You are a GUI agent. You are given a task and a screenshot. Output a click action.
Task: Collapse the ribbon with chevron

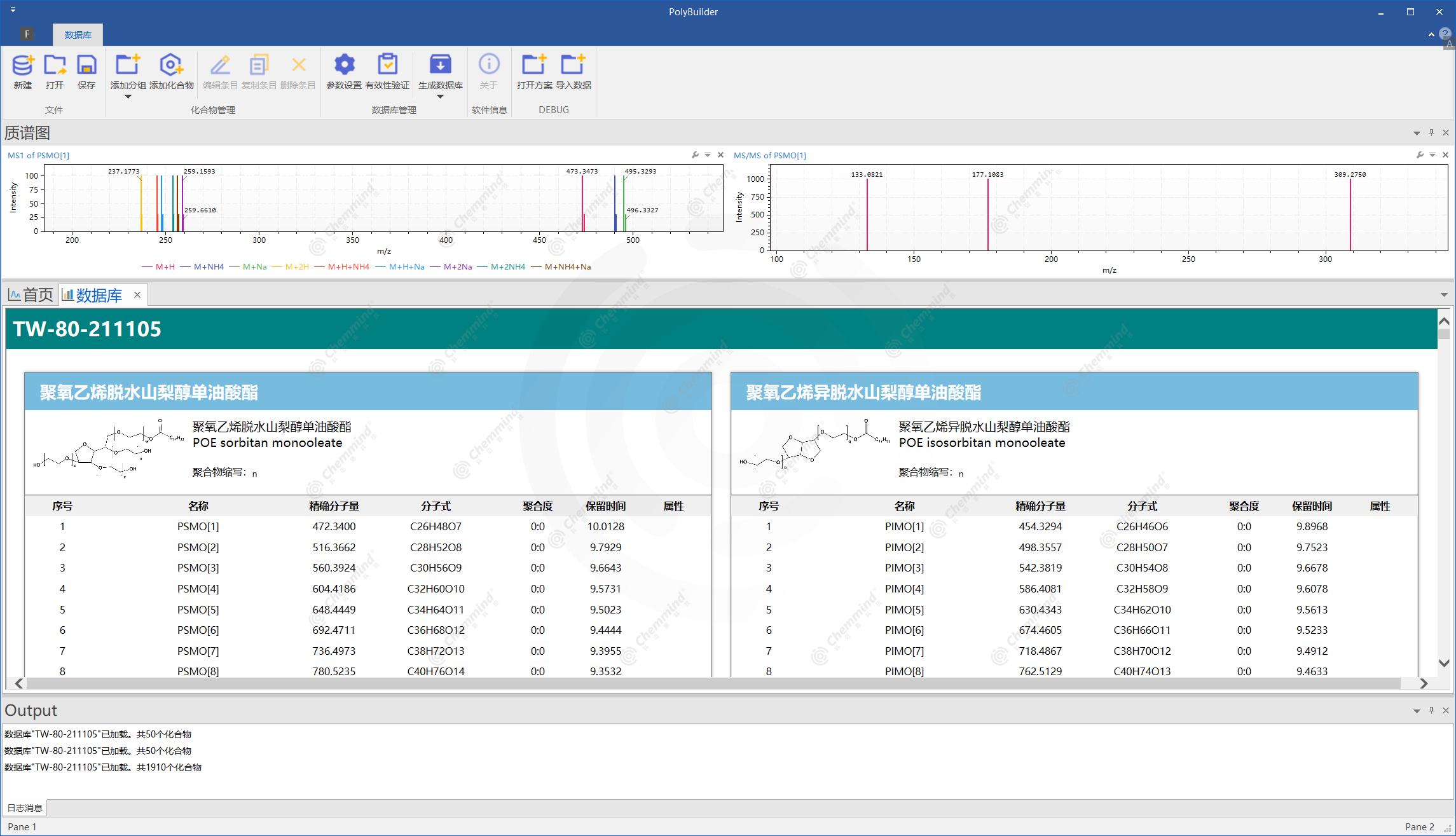[1431, 34]
